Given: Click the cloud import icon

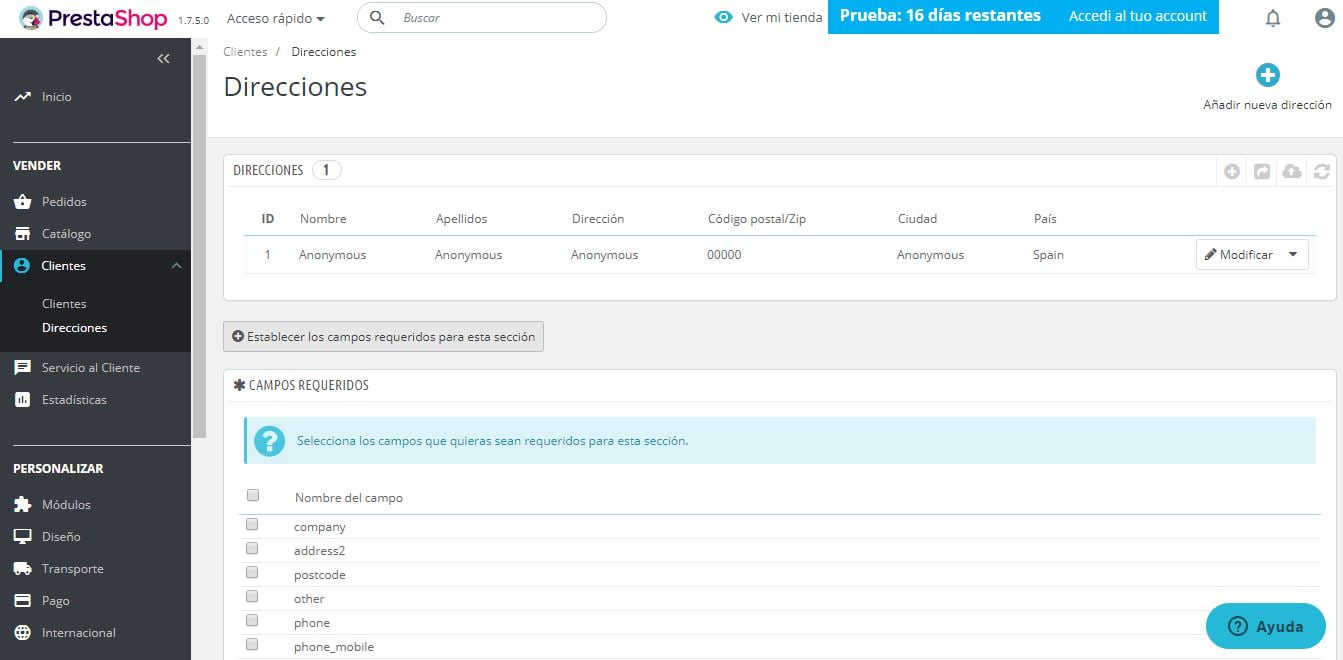Looking at the screenshot, I should (1291, 170).
